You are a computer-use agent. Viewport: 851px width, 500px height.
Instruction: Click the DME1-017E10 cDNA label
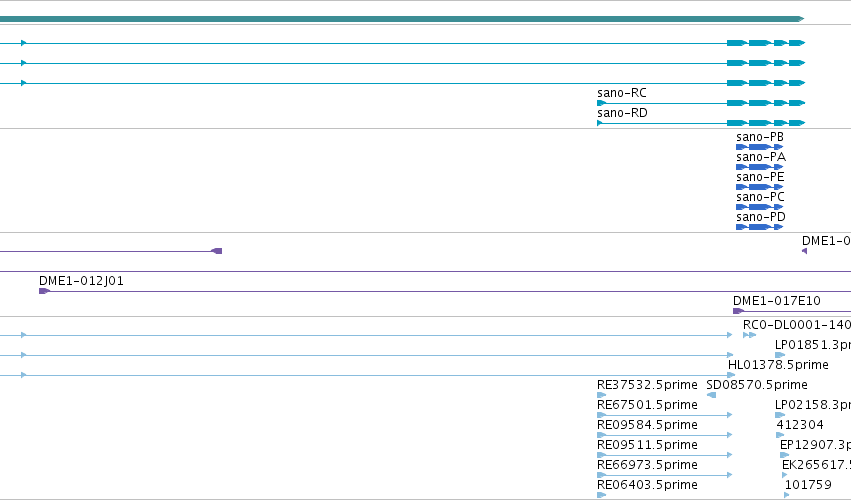pyautogui.click(x=777, y=301)
